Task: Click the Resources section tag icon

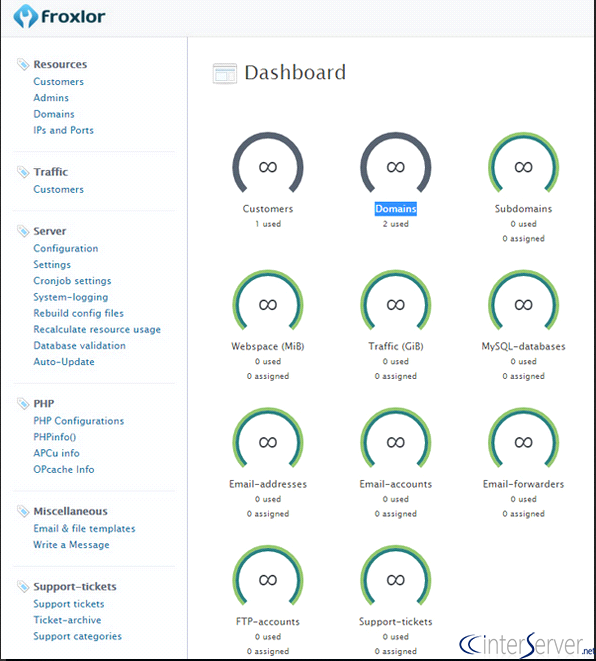Action: [23, 64]
